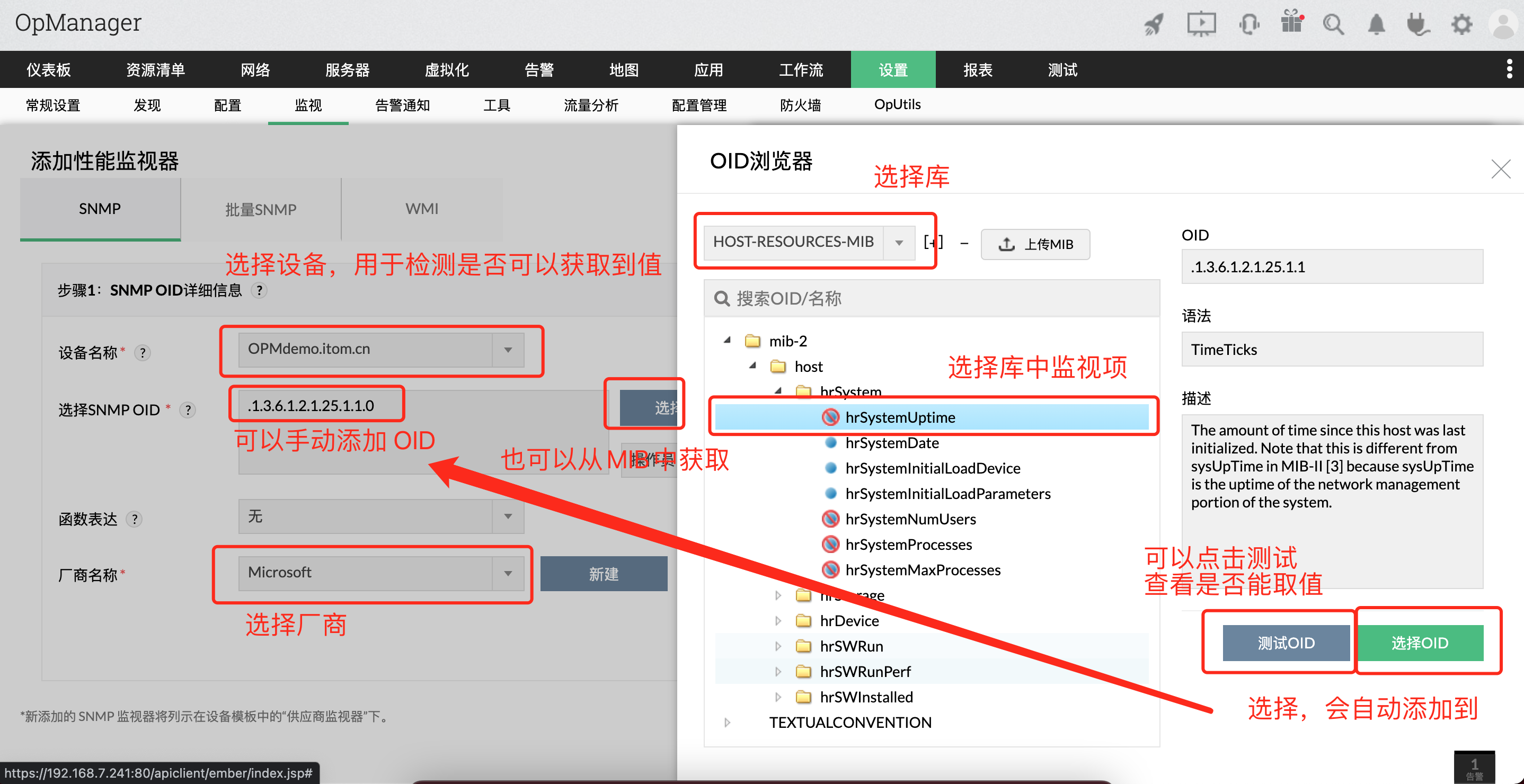1524x784 pixels.
Task: Click the hrSystemNumUsers node icon
Action: [830, 519]
